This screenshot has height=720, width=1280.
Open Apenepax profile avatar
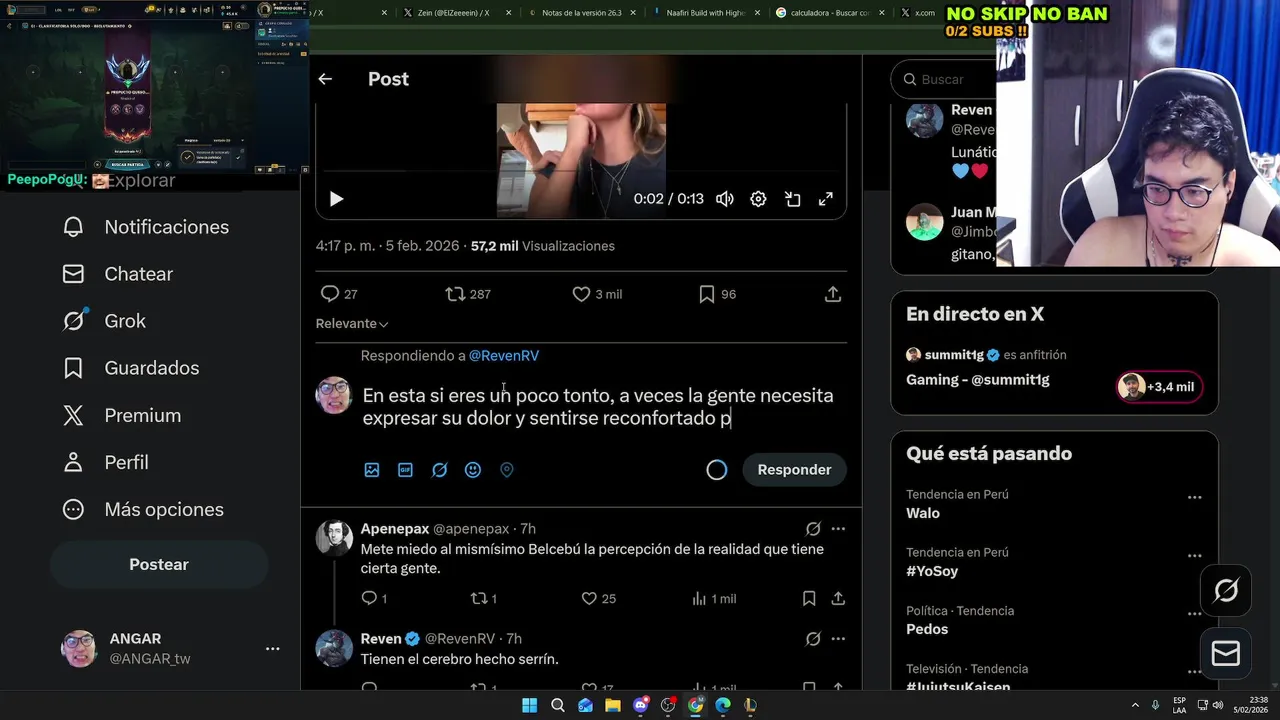(x=334, y=538)
